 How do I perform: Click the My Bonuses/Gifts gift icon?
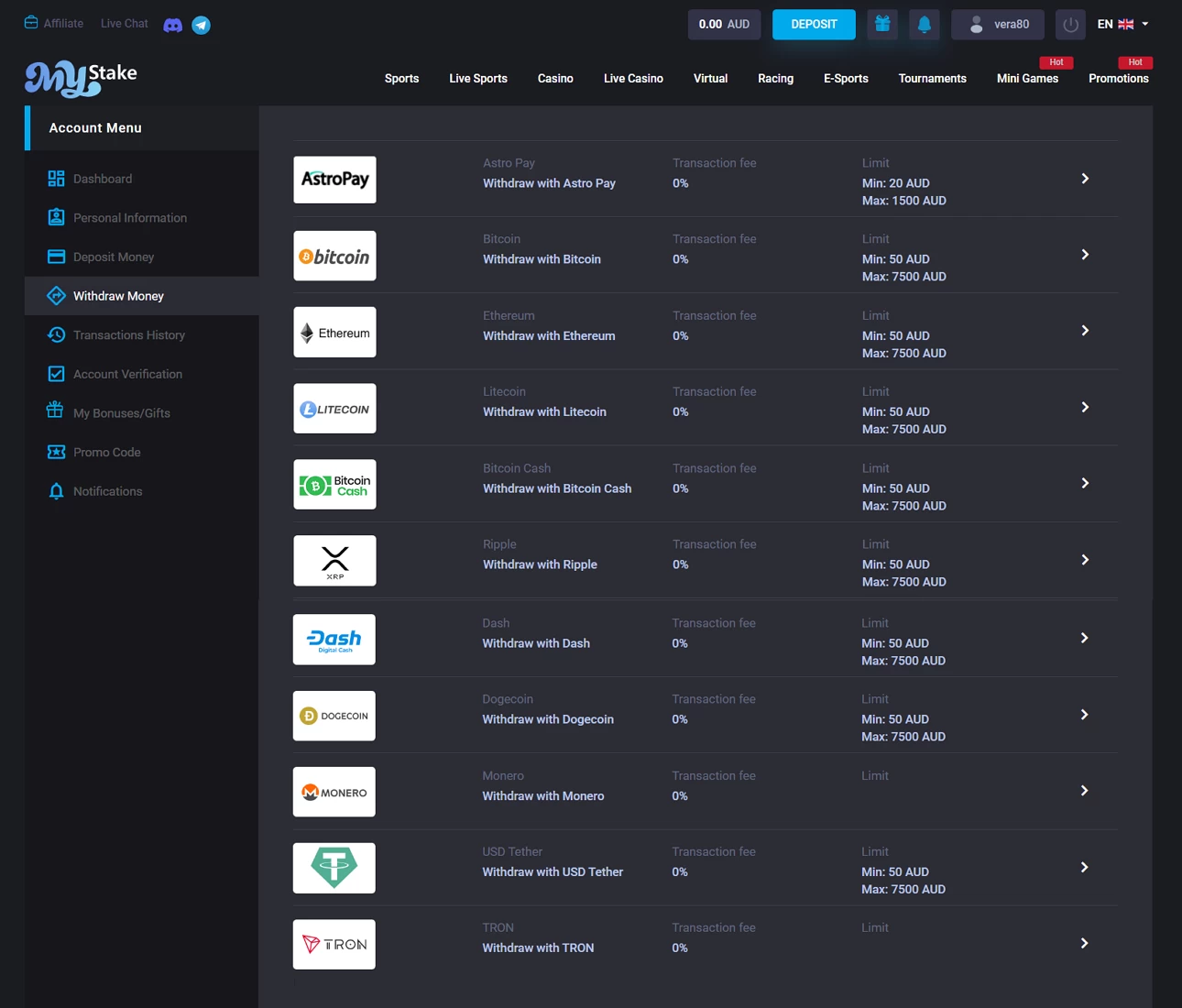(x=55, y=410)
